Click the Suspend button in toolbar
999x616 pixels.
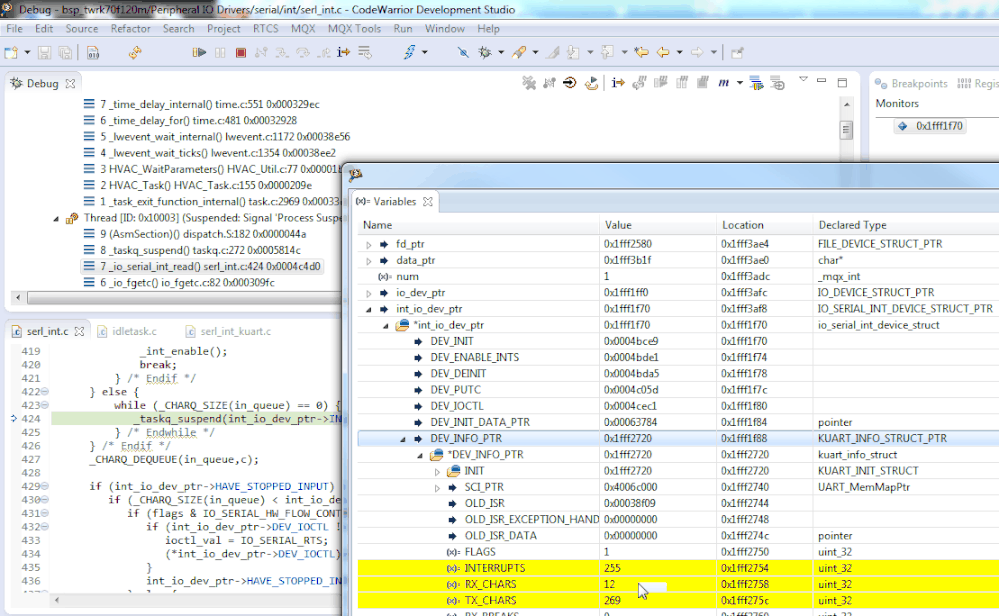tap(222, 52)
